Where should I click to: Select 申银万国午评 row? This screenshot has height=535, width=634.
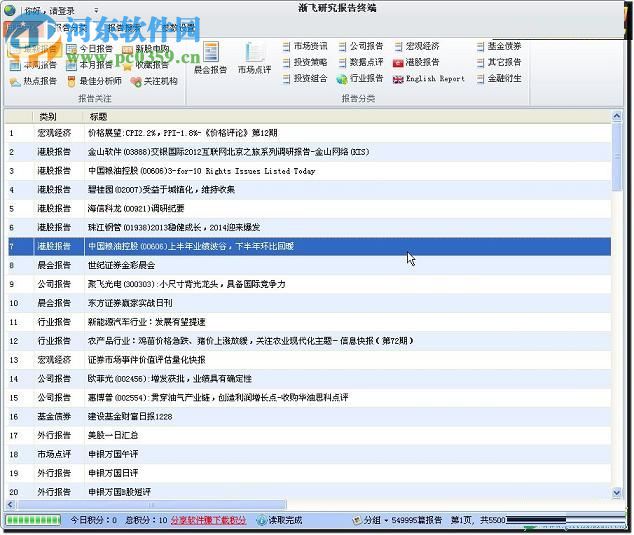(x=309, y=454)
